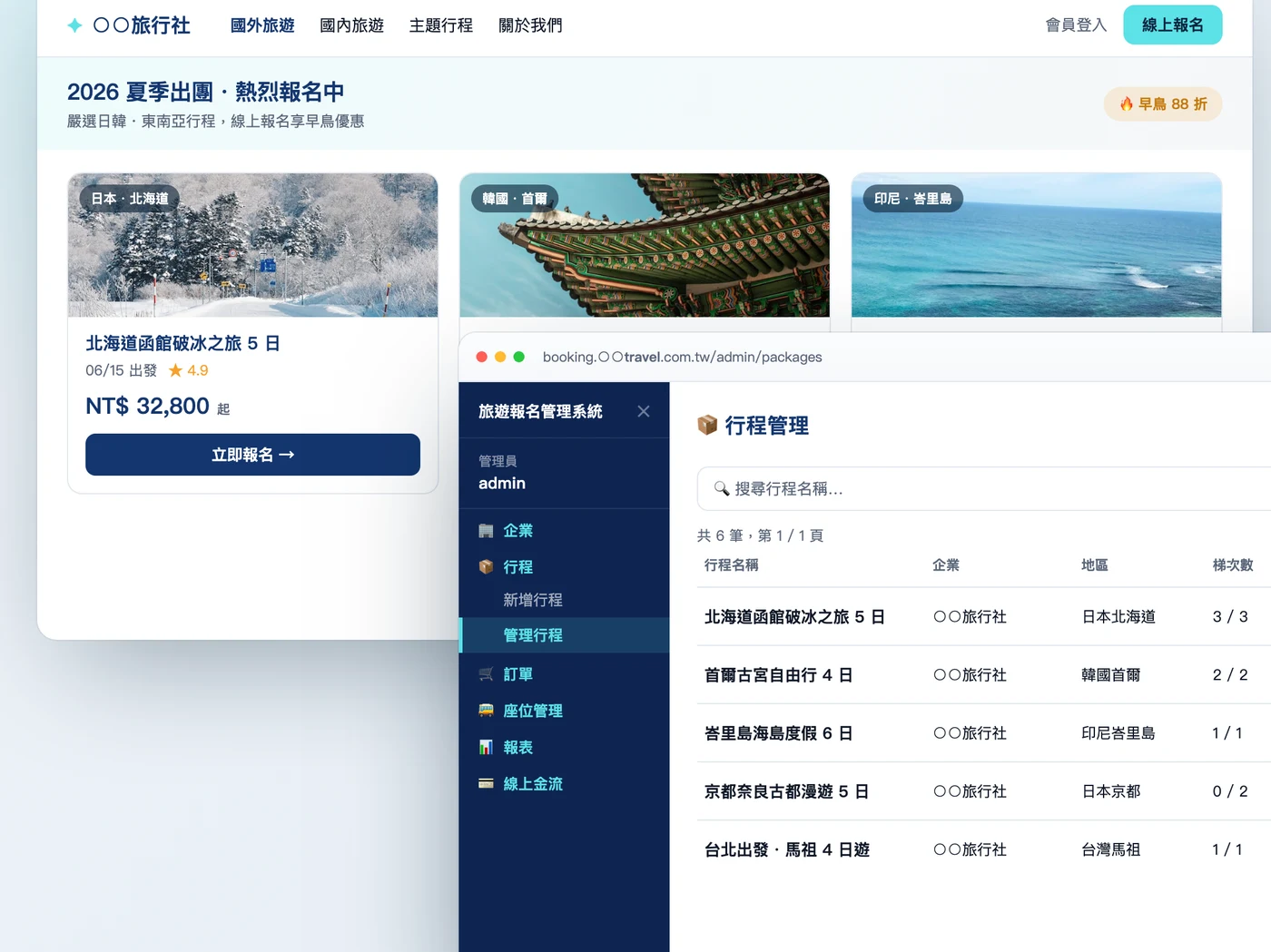
Task: Click the search magnifier icon in 行程管理
Action: (722, 489)
